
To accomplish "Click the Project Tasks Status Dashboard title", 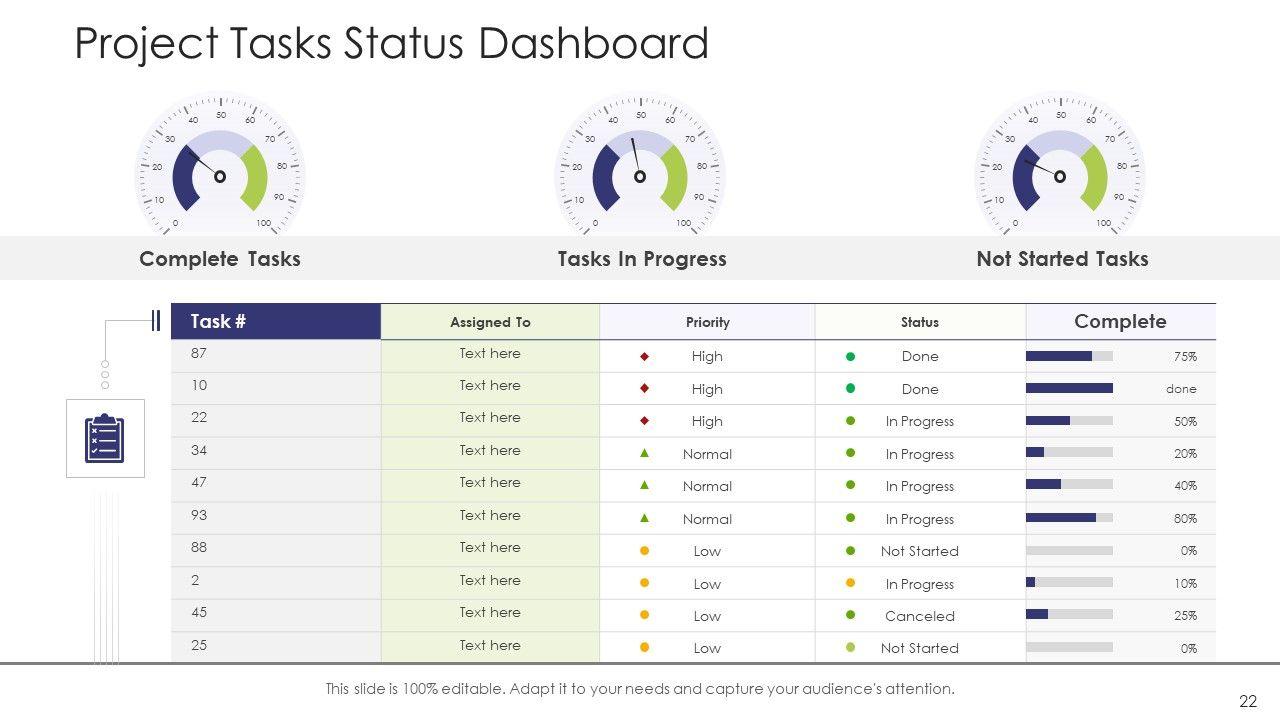I will 392,44.
